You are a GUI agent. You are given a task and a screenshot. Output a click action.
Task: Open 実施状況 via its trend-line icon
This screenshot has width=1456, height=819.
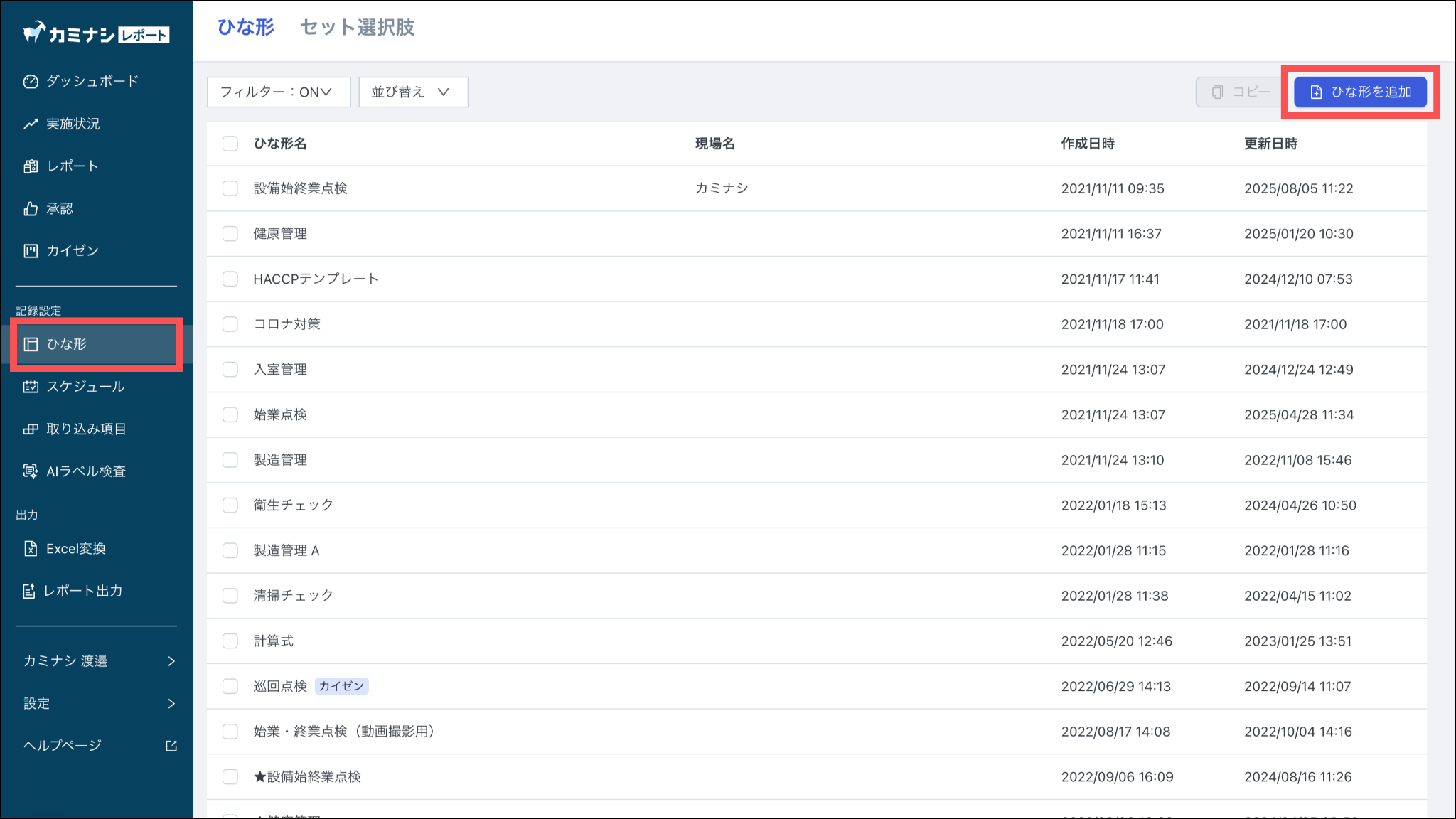pyautogui.click(x=30, y=124)
